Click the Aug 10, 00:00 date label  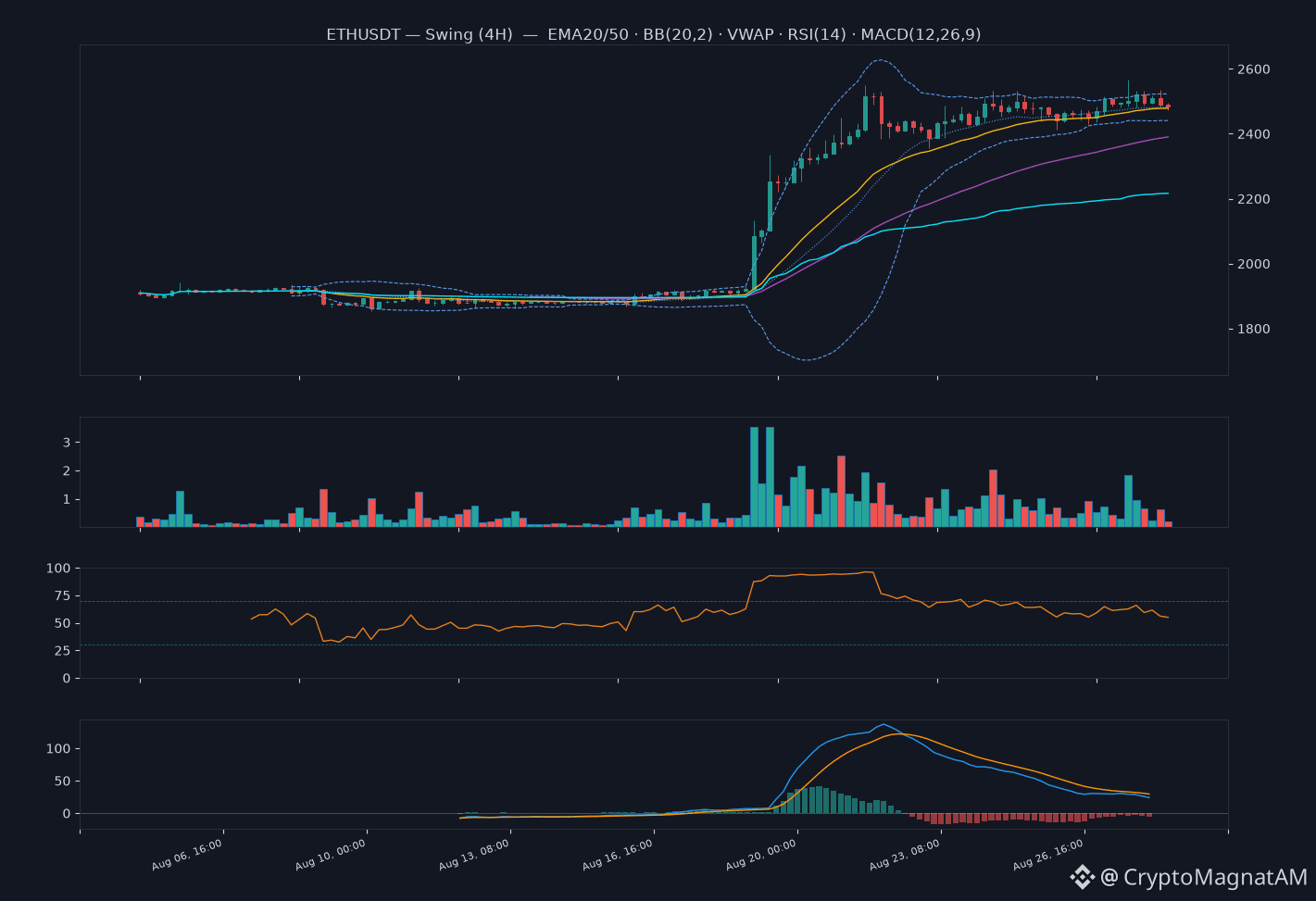(x=332, y=854)
